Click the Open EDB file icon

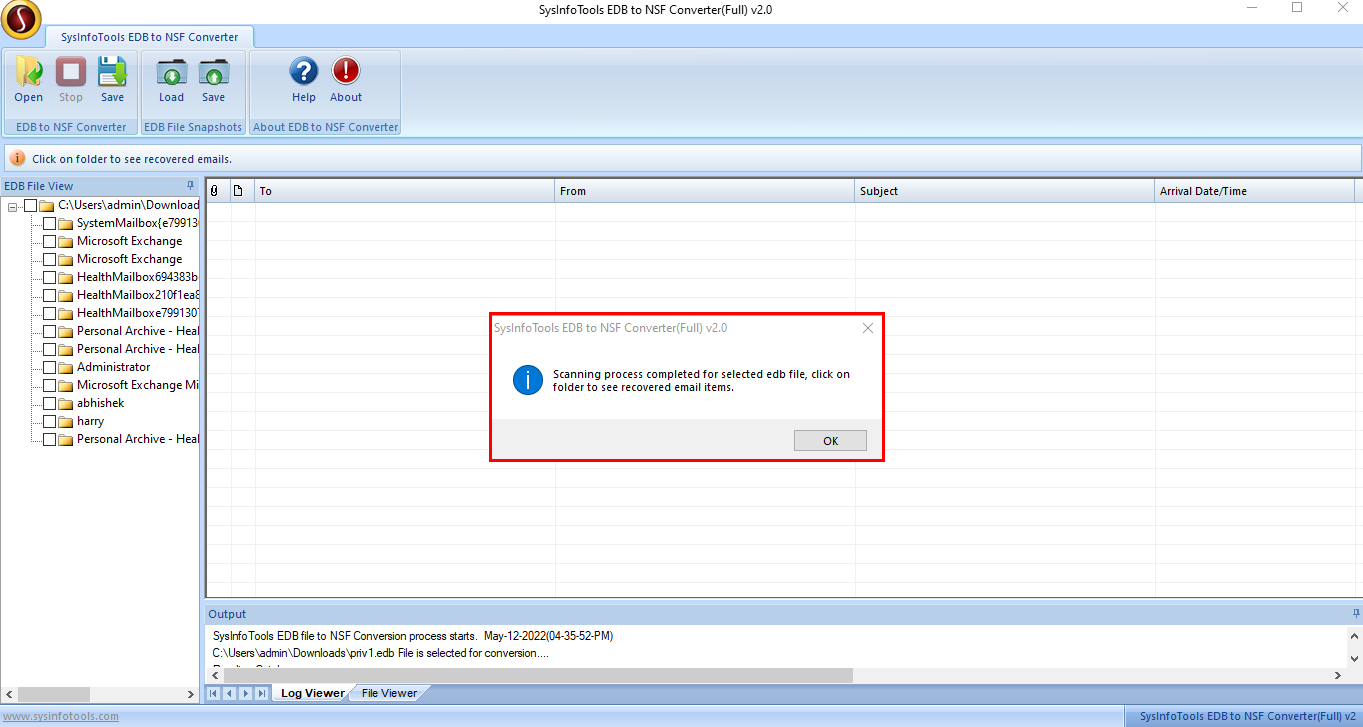point(29,79)
